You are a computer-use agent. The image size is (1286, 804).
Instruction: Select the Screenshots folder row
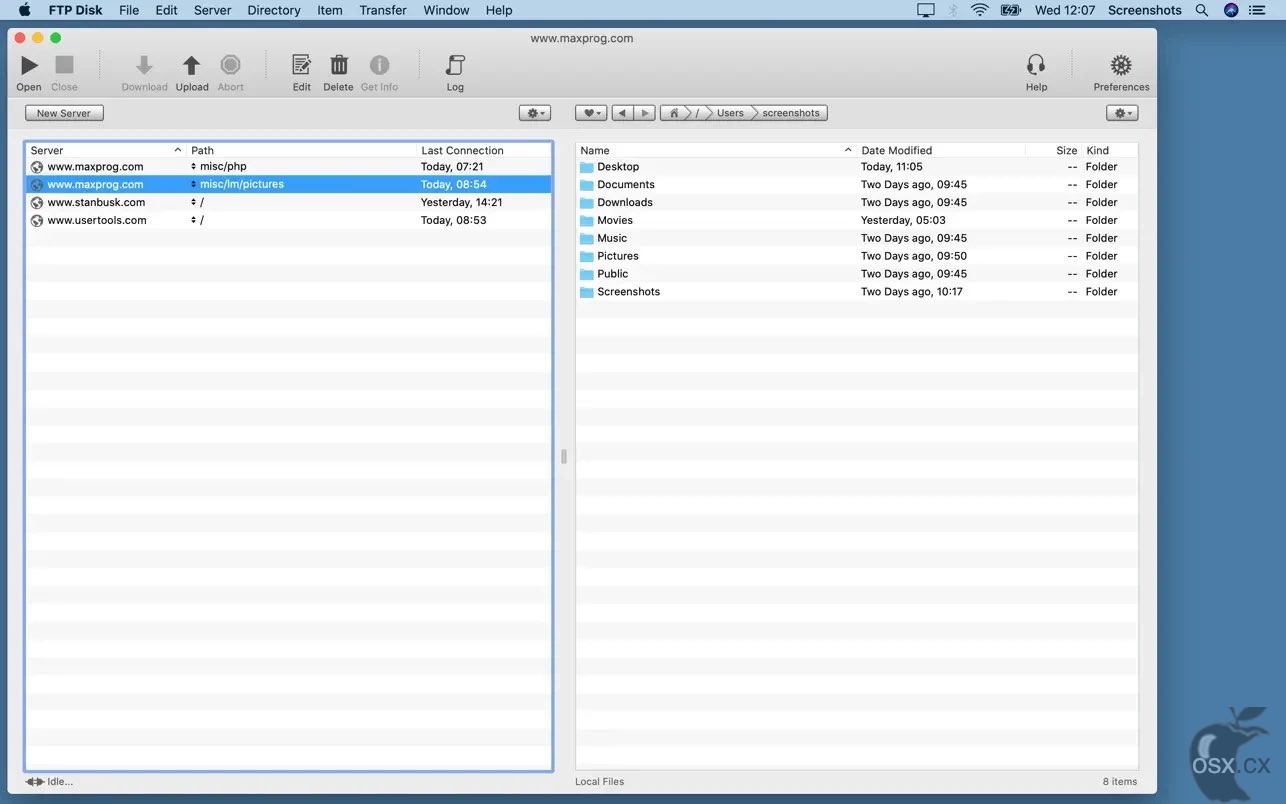pos(857,292)
